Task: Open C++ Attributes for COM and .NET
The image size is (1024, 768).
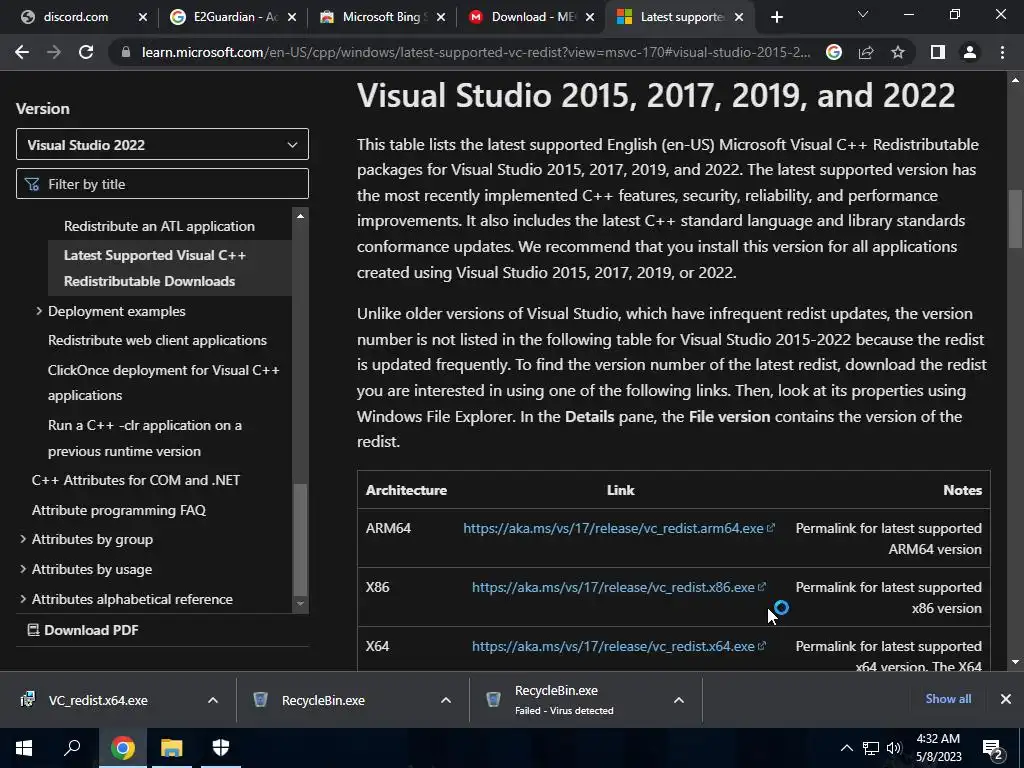Action: point(136,480)
